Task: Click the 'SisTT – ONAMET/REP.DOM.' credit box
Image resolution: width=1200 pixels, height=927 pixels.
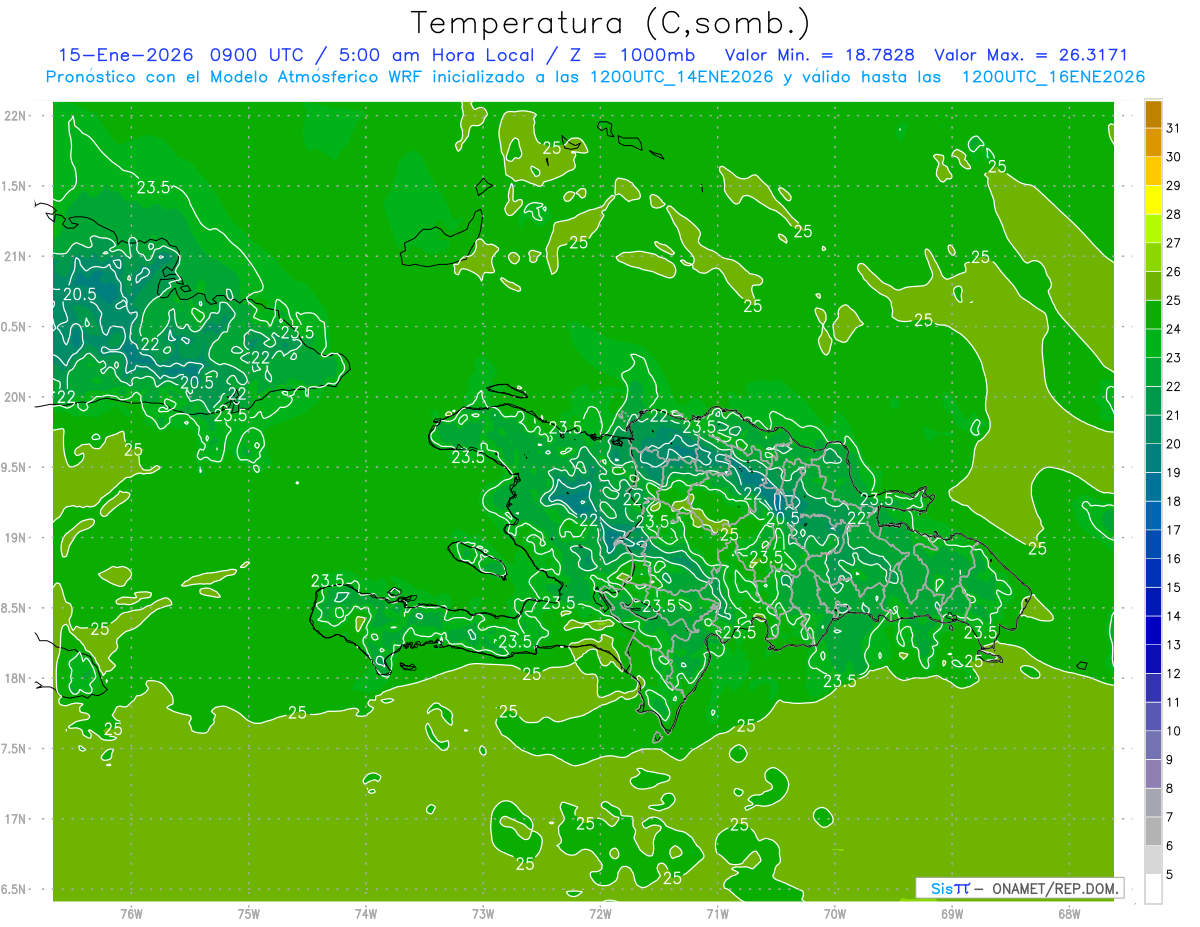Action: point(1019,888)
